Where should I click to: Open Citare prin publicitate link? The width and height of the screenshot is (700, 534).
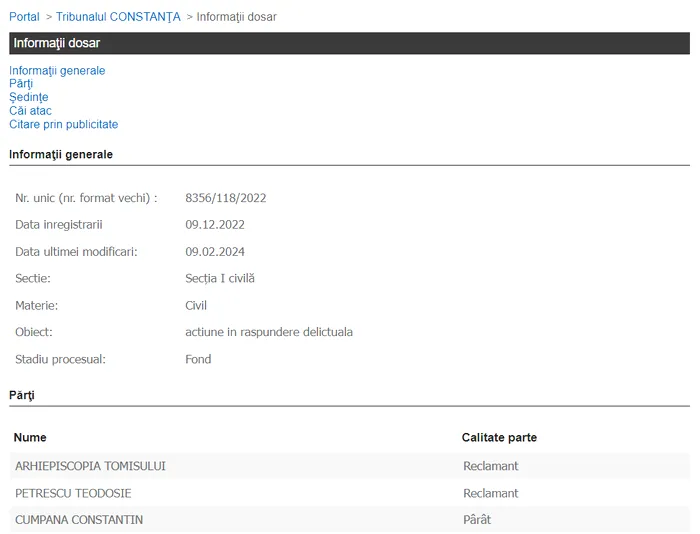(x=63, y=124)
